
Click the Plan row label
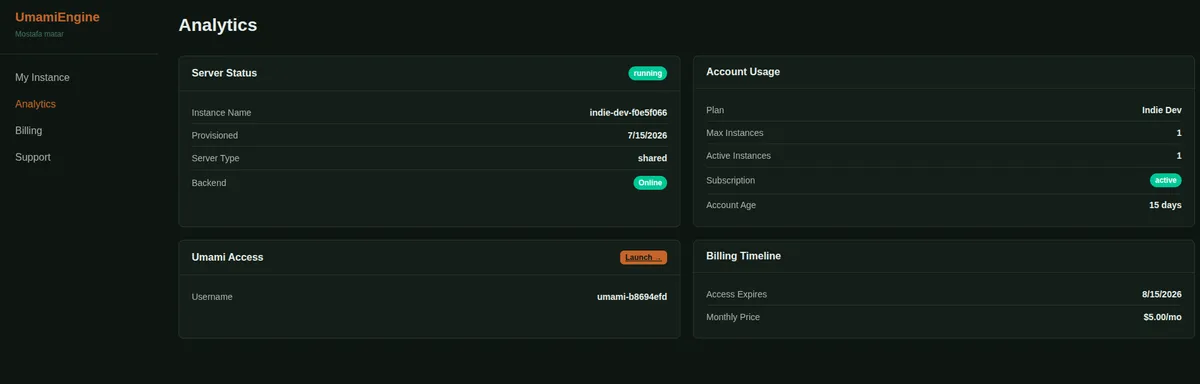pos(715,110)
